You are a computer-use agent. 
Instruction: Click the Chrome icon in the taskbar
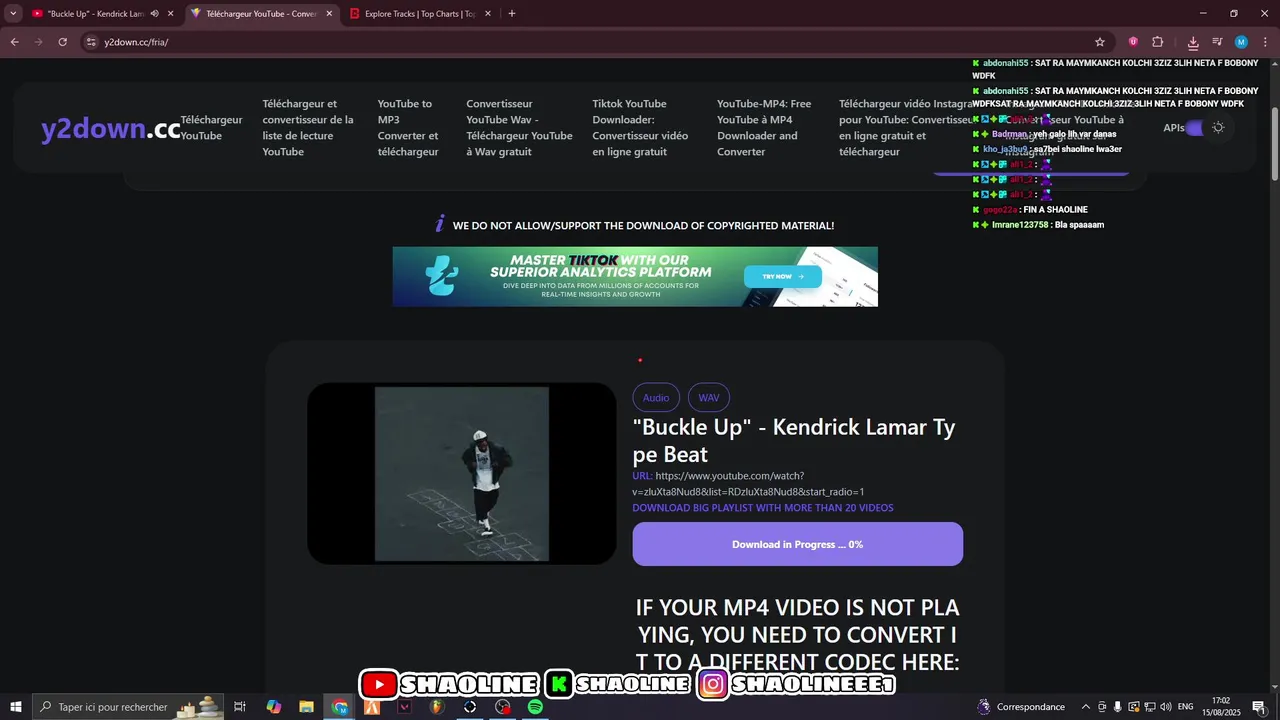[340, 707]
